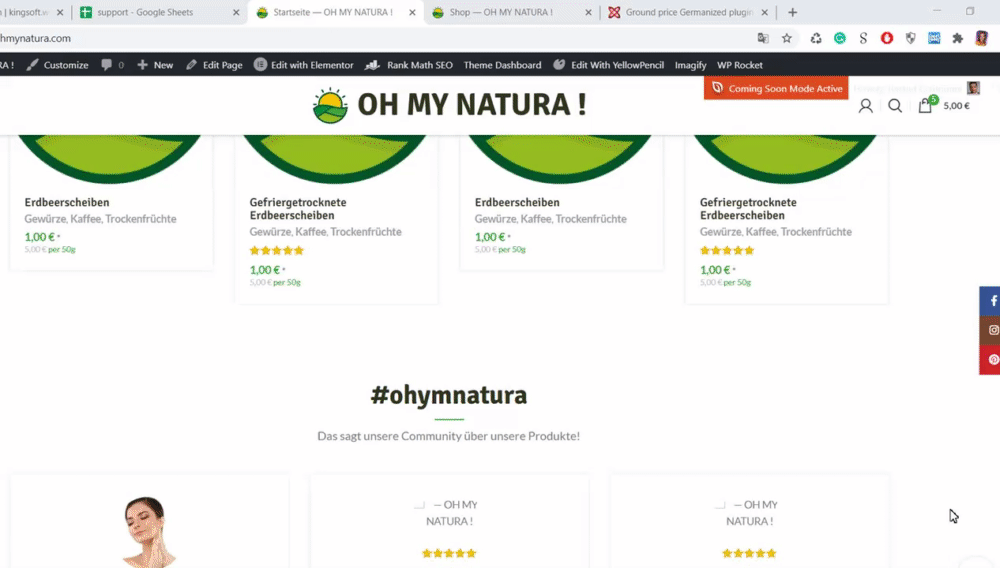This screenshot has height=568, width=1000.
Task: Open the Grammarly extension icon
Action: (840, 38)
